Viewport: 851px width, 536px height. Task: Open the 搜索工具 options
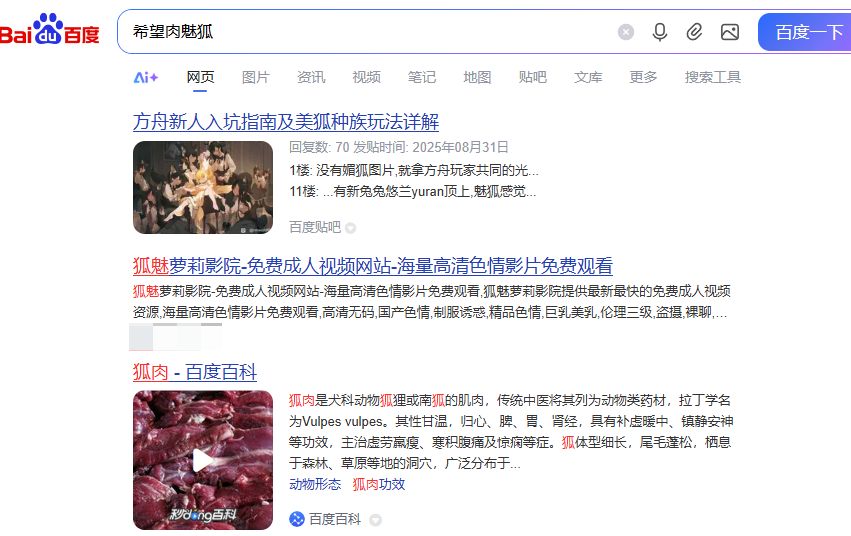coord(713,77)
